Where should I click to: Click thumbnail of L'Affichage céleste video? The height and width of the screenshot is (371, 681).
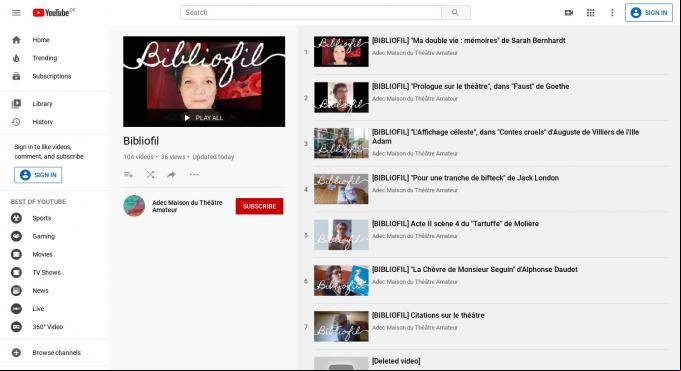pyautogui.click(x=341, y=143)
